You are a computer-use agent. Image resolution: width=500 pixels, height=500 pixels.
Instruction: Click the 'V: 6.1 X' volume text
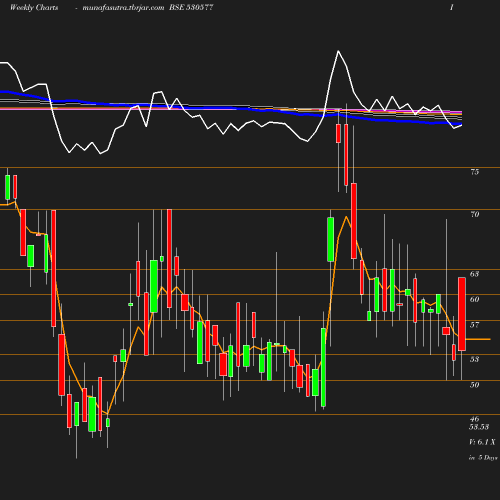click(x=482, y=442)
